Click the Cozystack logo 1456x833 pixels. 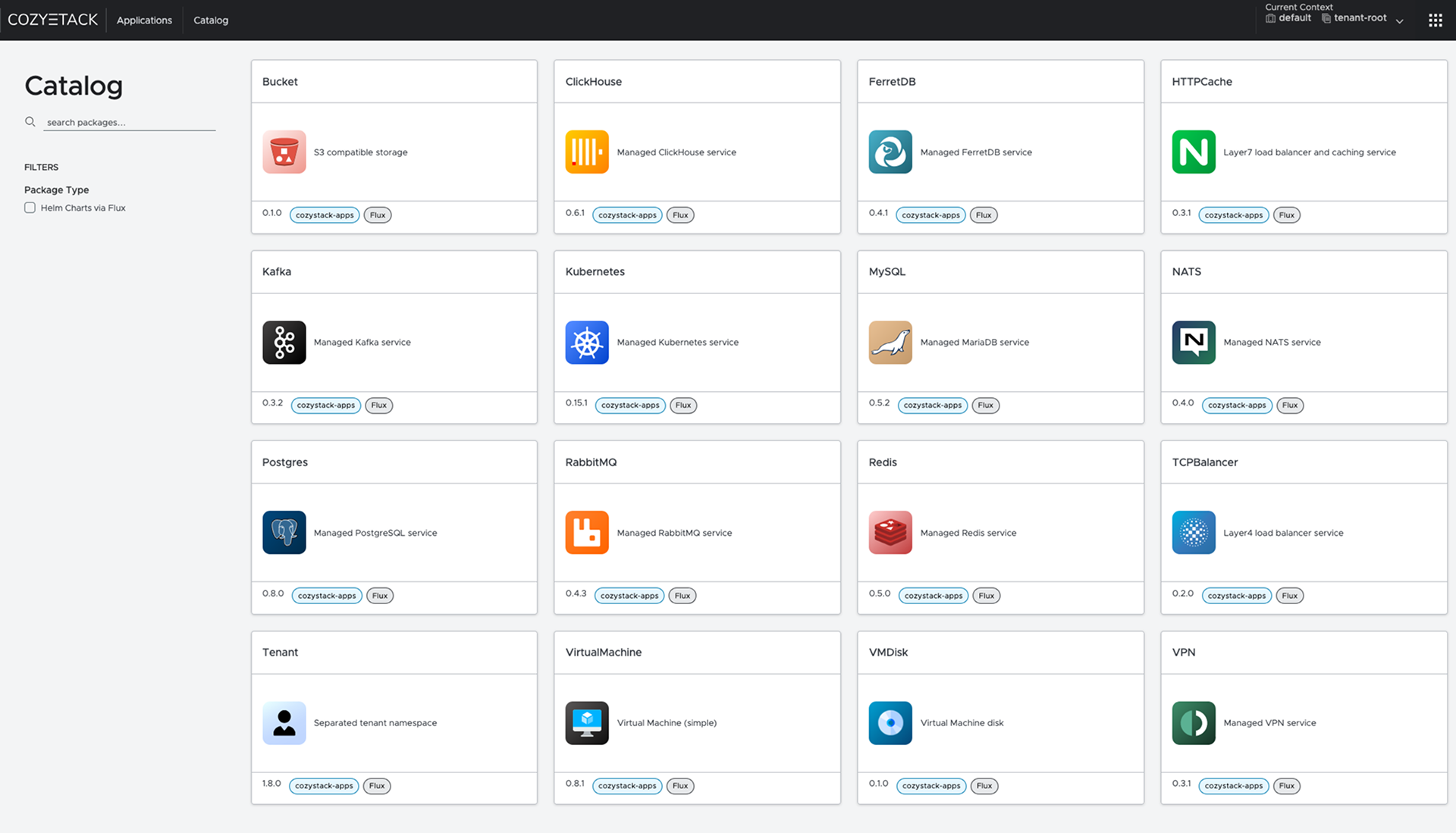[x=53, y=20]
